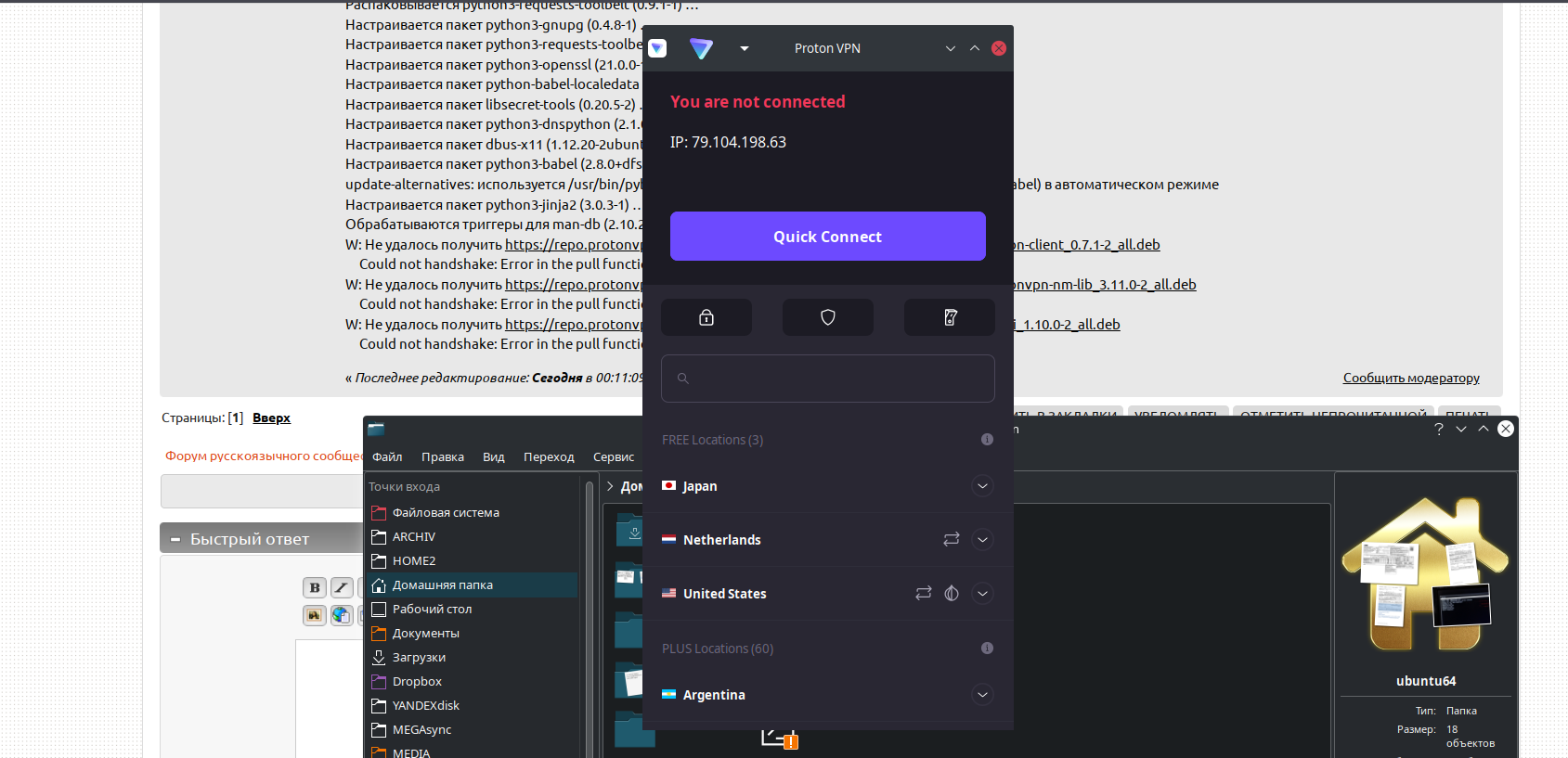Toggle the Kill Switch feature
Image resolution: width=1568 pixels, height=758 pixels.
(x=950, y=317)
